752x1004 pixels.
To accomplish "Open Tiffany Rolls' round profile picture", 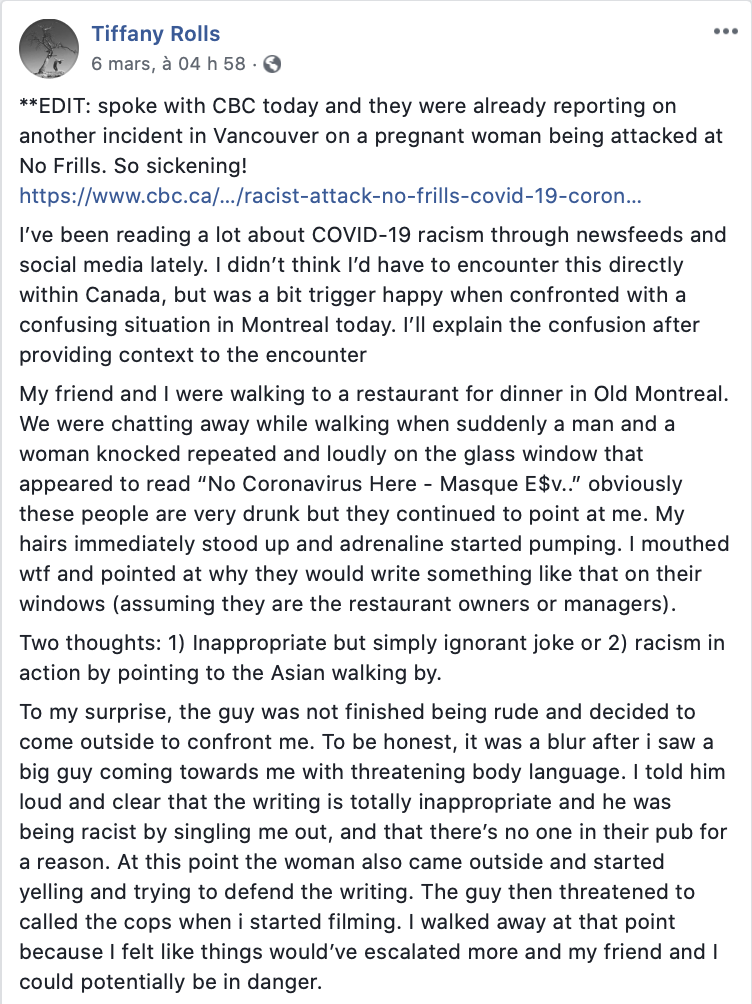I will (x=49, y=49).
